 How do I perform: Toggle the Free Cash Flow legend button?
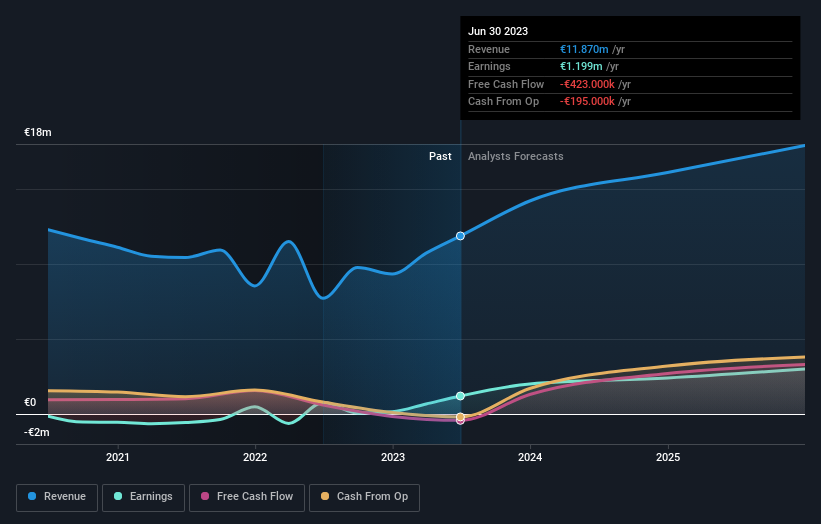(x=247, y=497)
